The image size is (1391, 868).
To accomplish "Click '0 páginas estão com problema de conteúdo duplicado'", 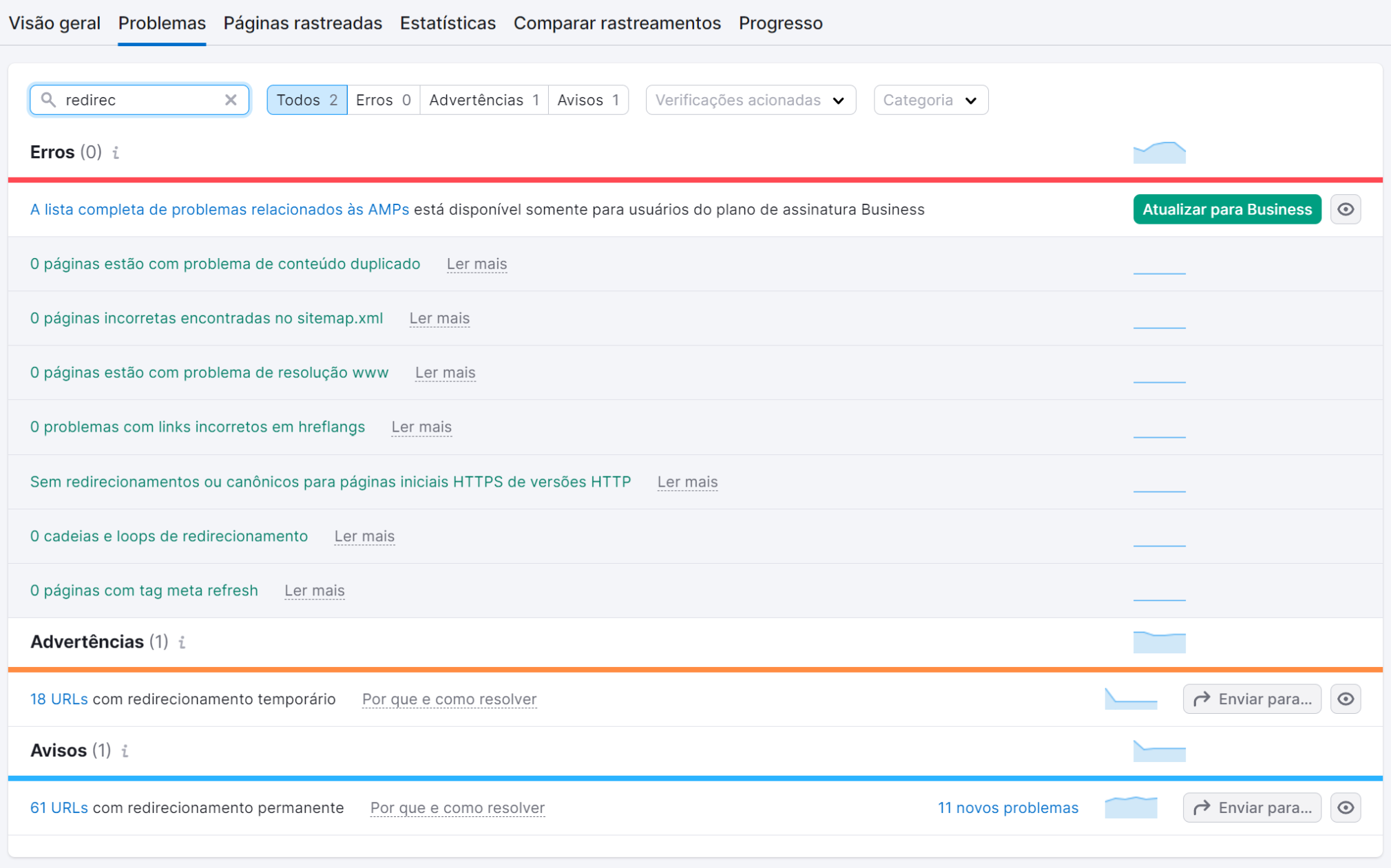I will [x=225, y=264].
